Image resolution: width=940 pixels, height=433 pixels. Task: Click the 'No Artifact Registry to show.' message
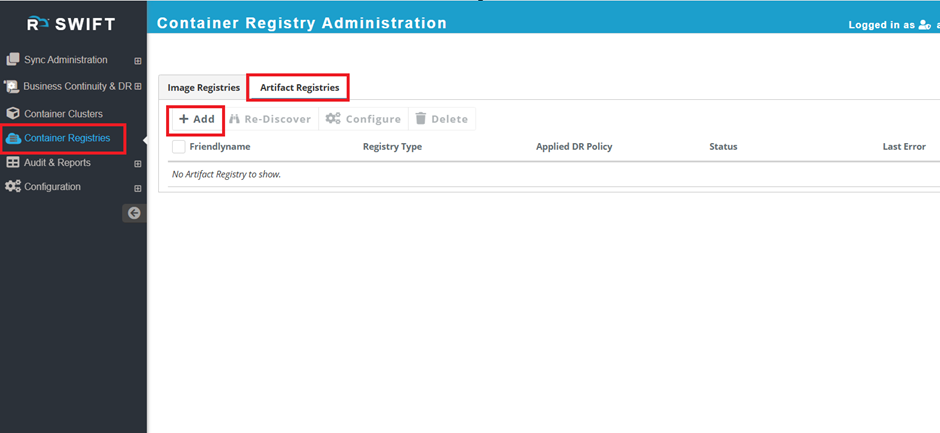(x=227, y=175)
